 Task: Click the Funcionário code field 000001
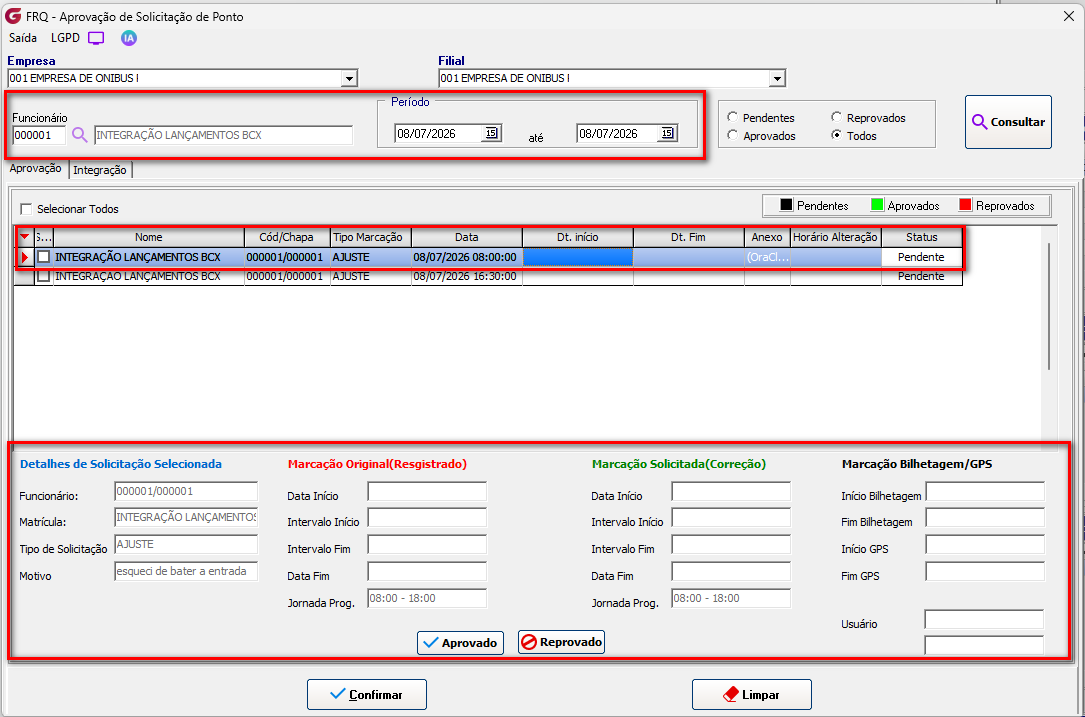[39, 136]
